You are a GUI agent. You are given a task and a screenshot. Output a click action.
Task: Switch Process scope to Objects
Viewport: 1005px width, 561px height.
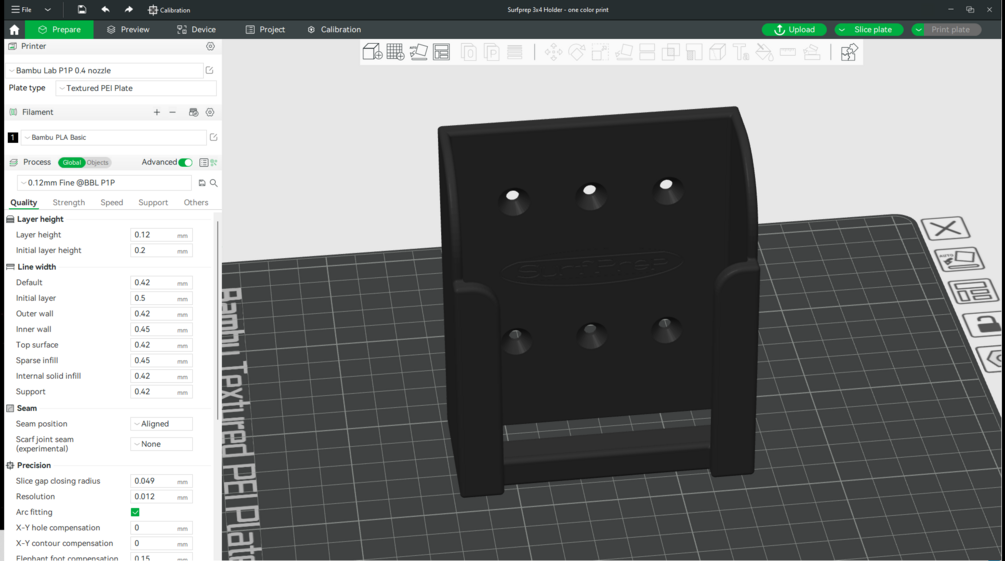97,162
